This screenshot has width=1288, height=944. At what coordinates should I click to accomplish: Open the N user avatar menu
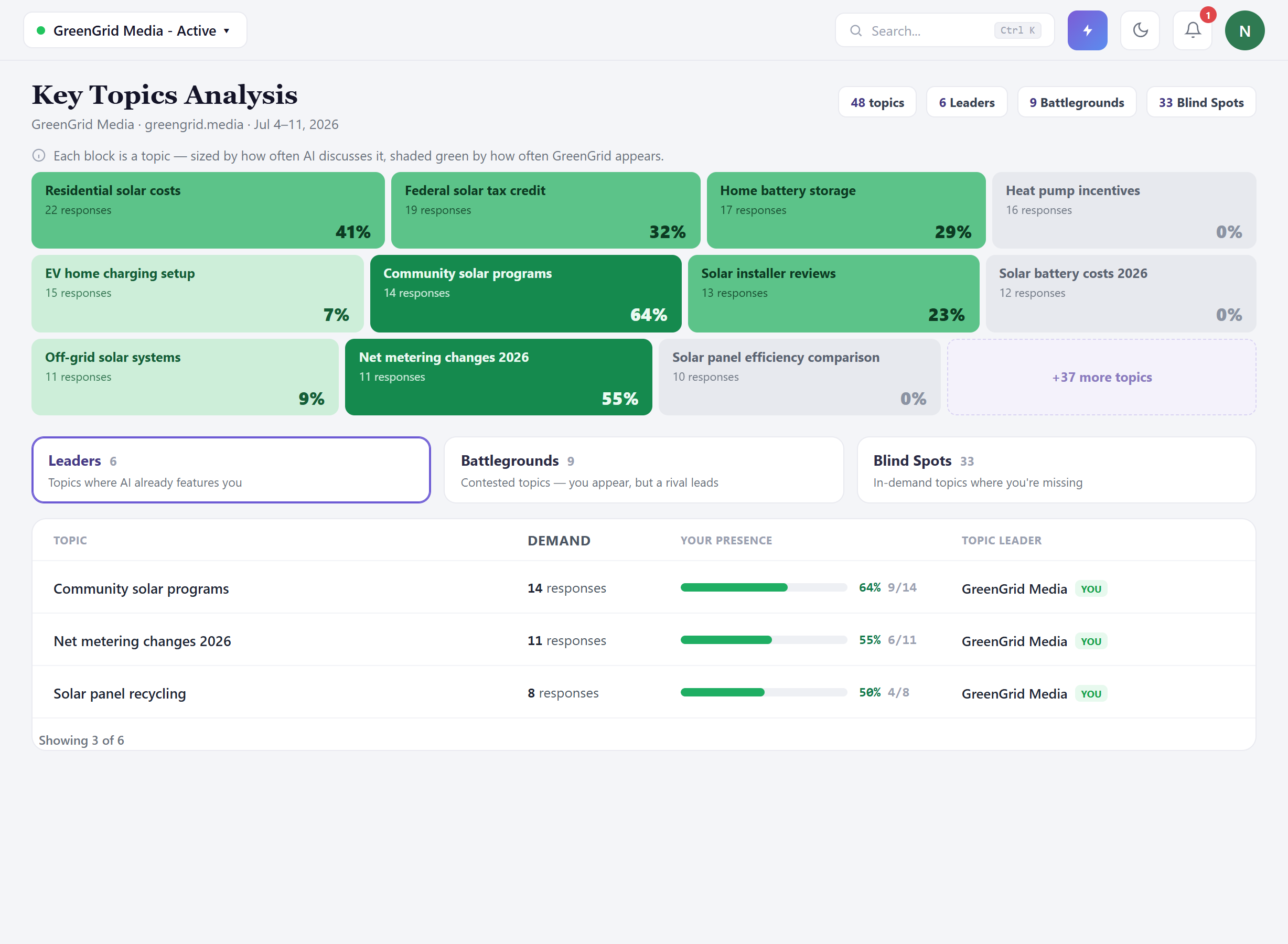click(x=1244, y=30)
